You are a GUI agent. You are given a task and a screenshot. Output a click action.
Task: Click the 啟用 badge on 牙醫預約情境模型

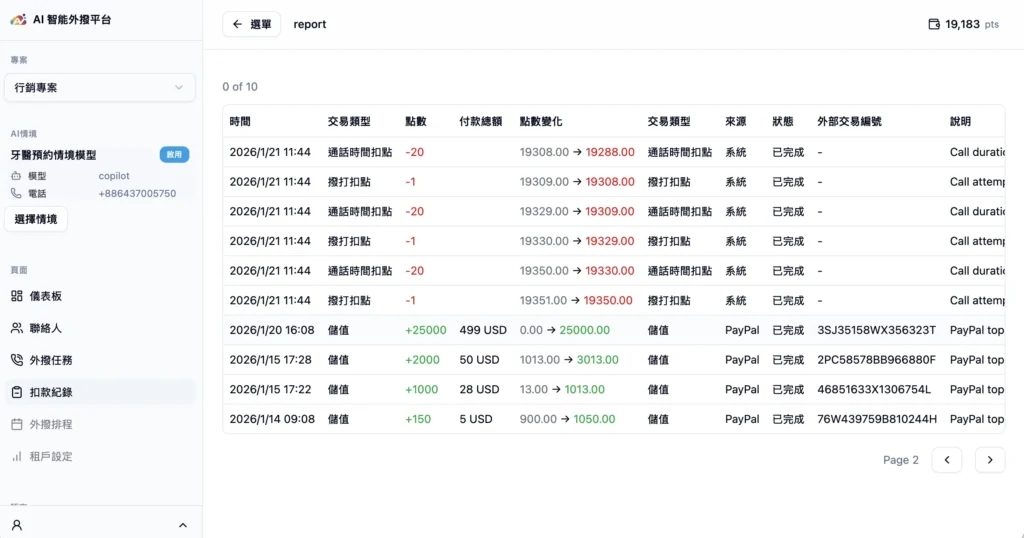174,155
